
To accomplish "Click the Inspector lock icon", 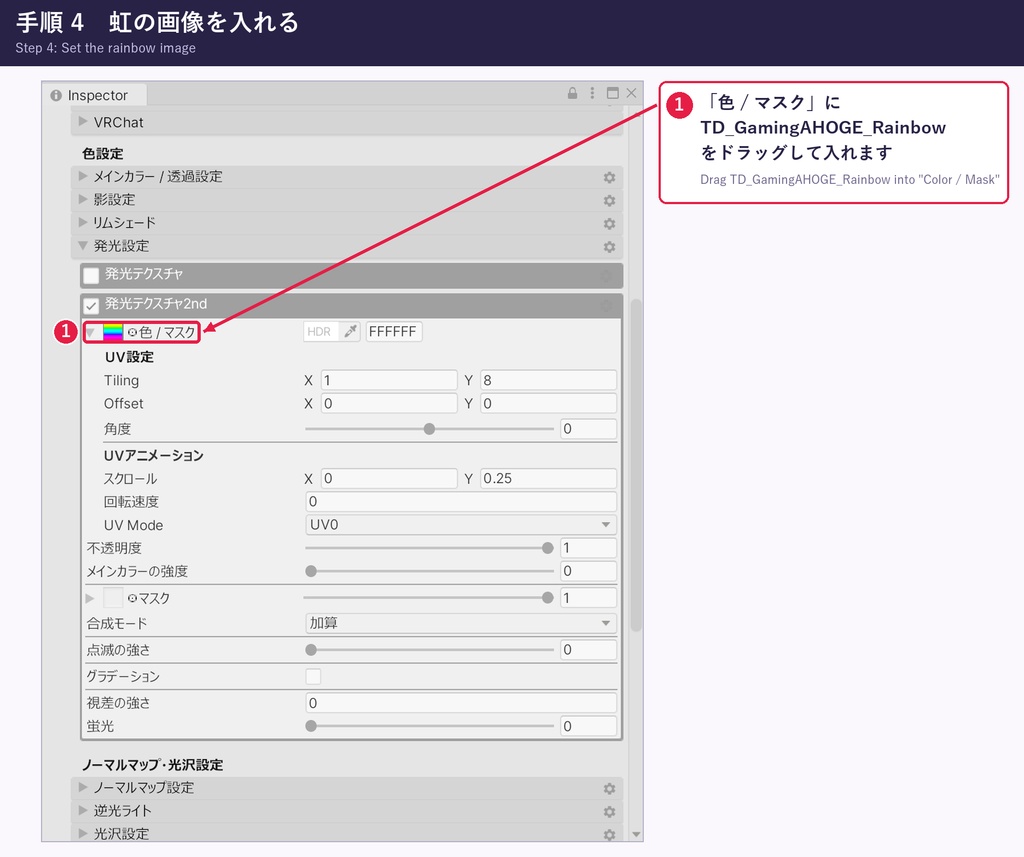I will point(573,93).
